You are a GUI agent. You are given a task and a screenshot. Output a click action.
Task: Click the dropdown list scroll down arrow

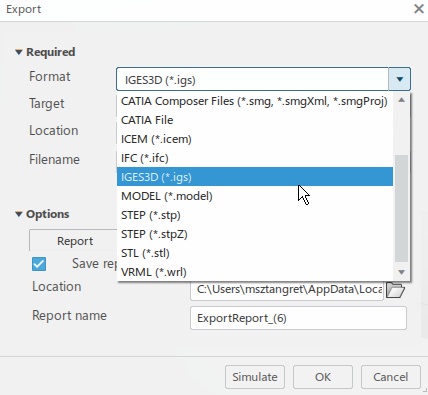402,272
